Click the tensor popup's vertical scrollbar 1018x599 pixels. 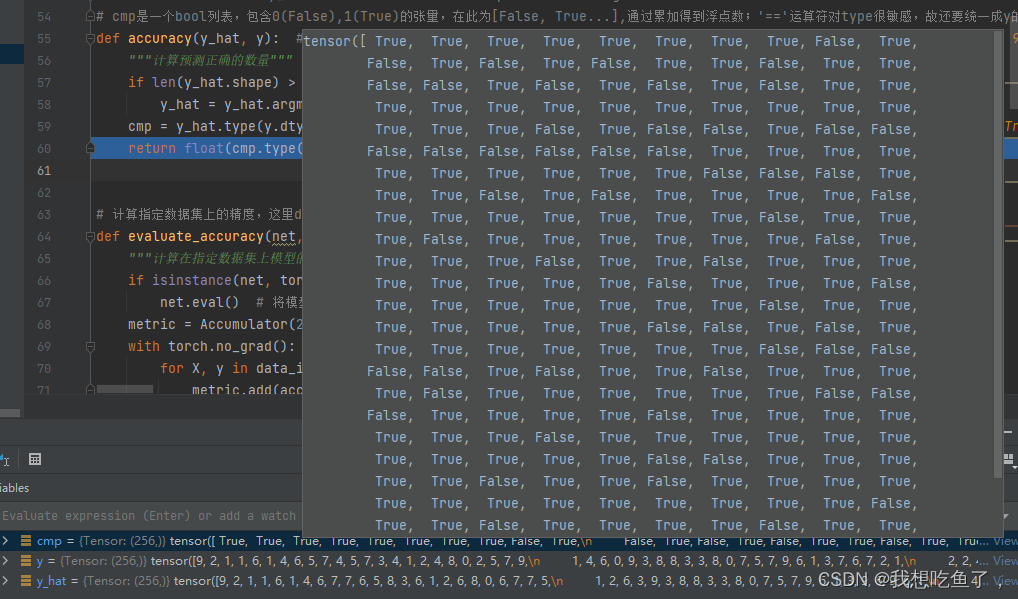[x=998, y=250]
